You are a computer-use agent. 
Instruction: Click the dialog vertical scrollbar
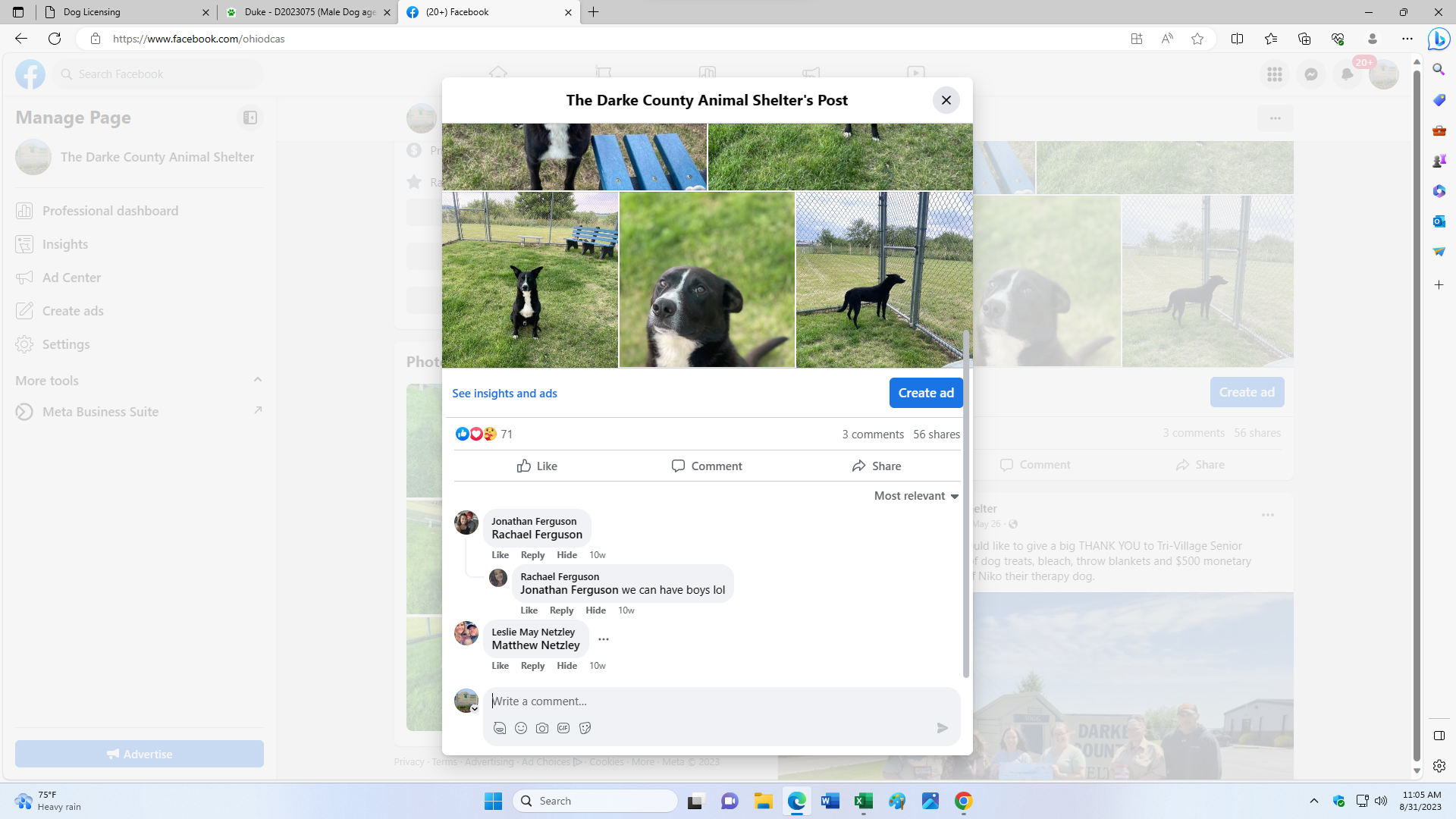[965, 500]
